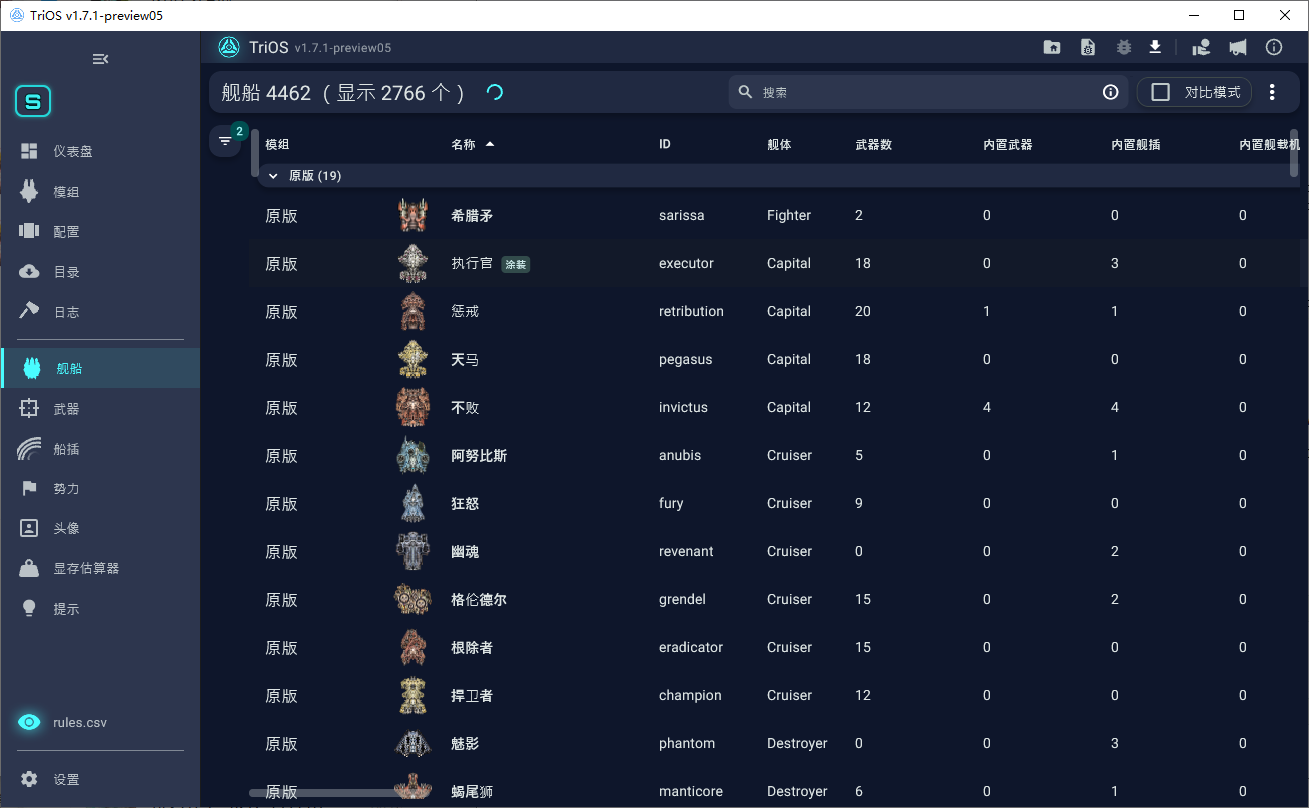Image resolution: width=1309 pixels, height=808 pixels.
Task: Click the search help info icon
Action: point(1110,92)
